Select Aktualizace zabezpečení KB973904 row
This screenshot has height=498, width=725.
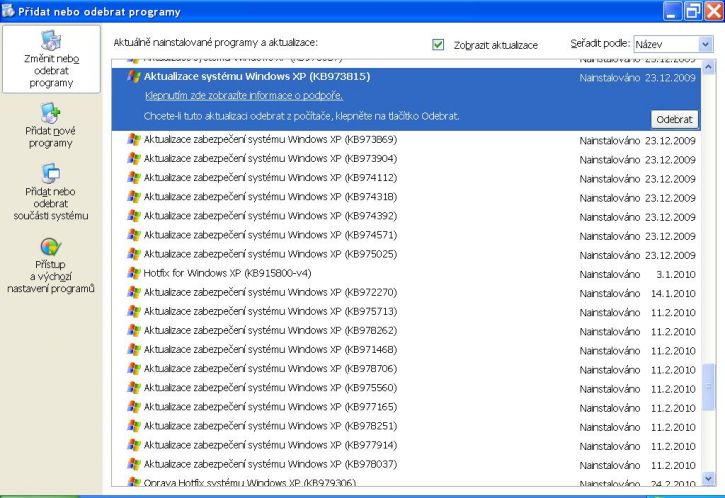[406, 159]
